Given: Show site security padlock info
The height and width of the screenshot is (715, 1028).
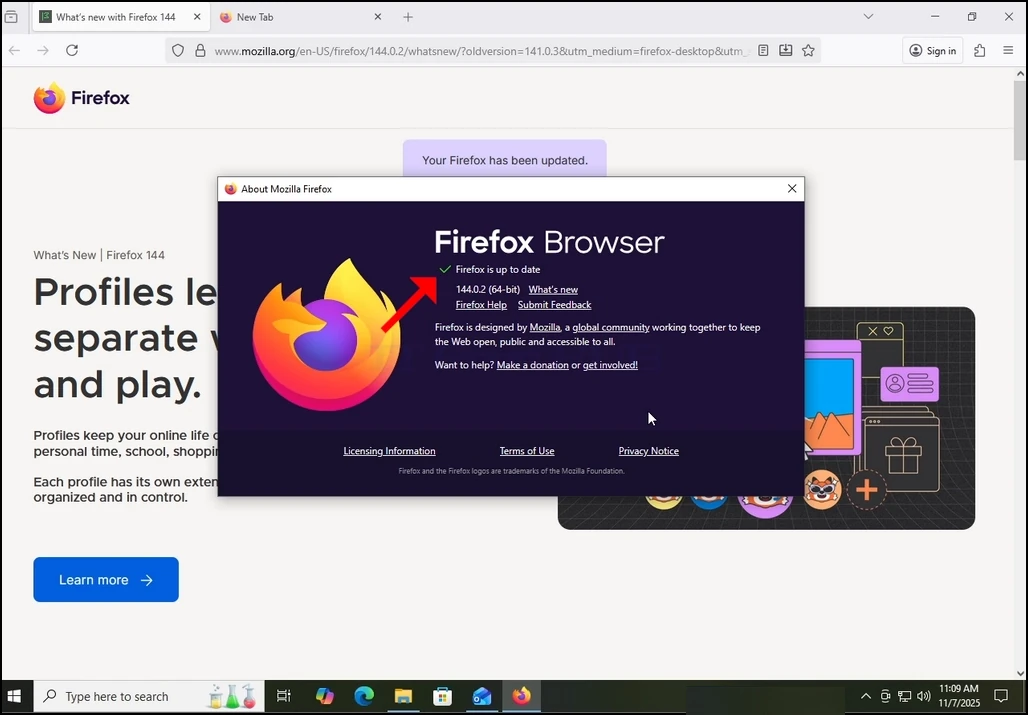Looking at the screenshot, I should [x=200, y=50].
